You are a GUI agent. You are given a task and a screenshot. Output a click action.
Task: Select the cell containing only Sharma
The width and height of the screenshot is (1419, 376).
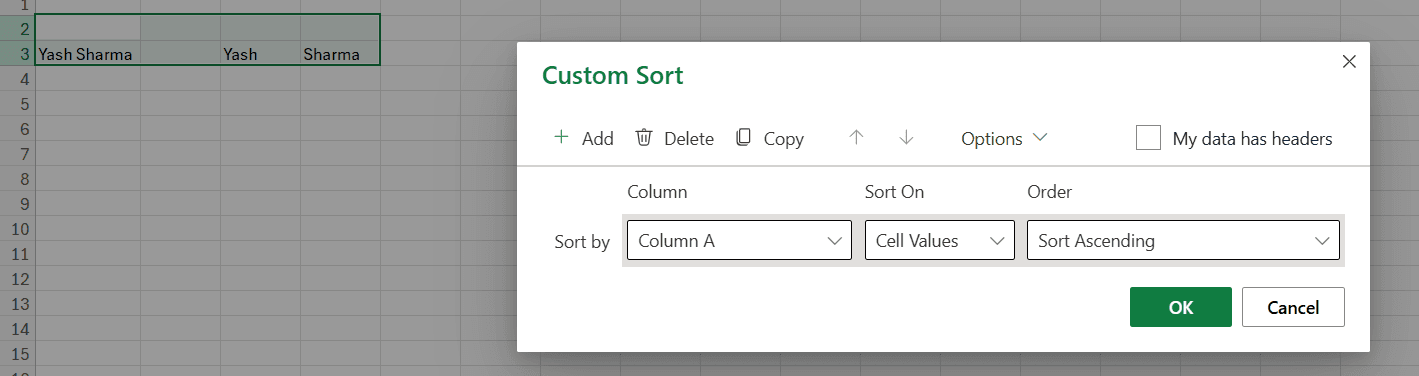(x=340, y=54)
